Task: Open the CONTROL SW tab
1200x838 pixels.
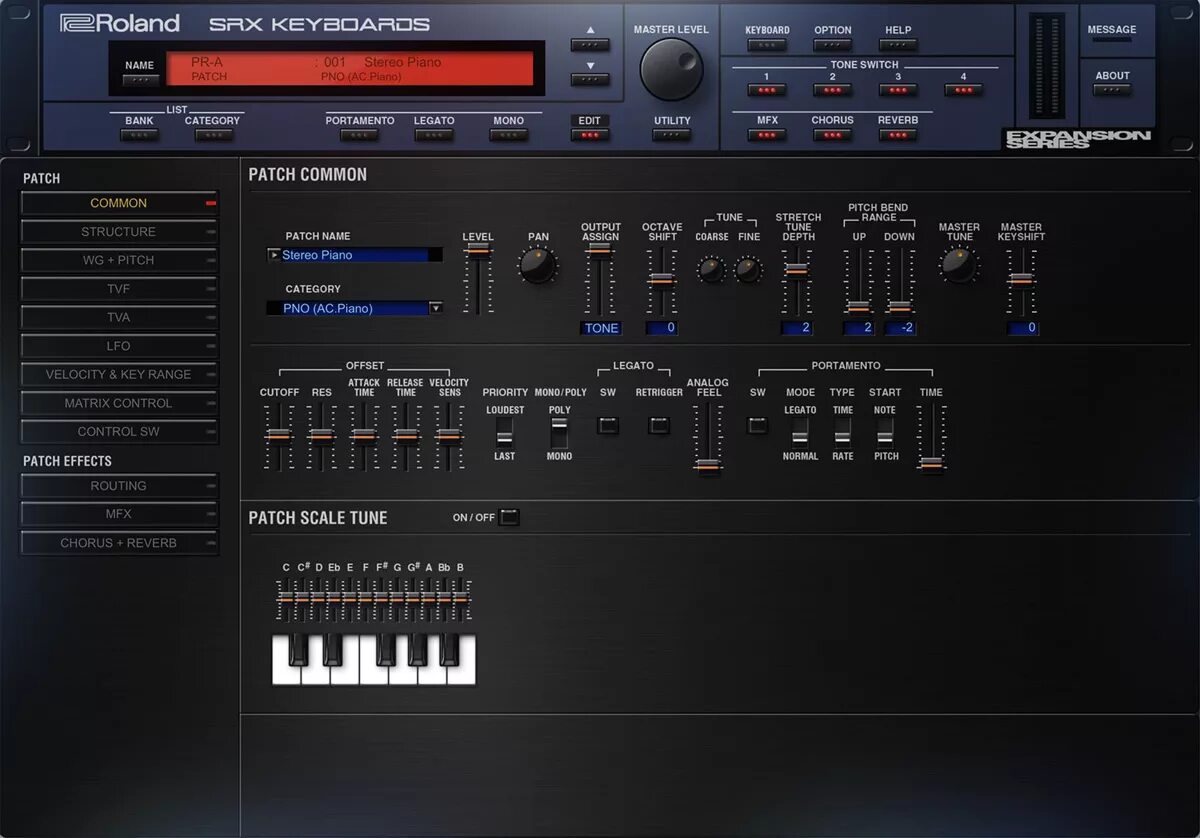Action: 119,432
